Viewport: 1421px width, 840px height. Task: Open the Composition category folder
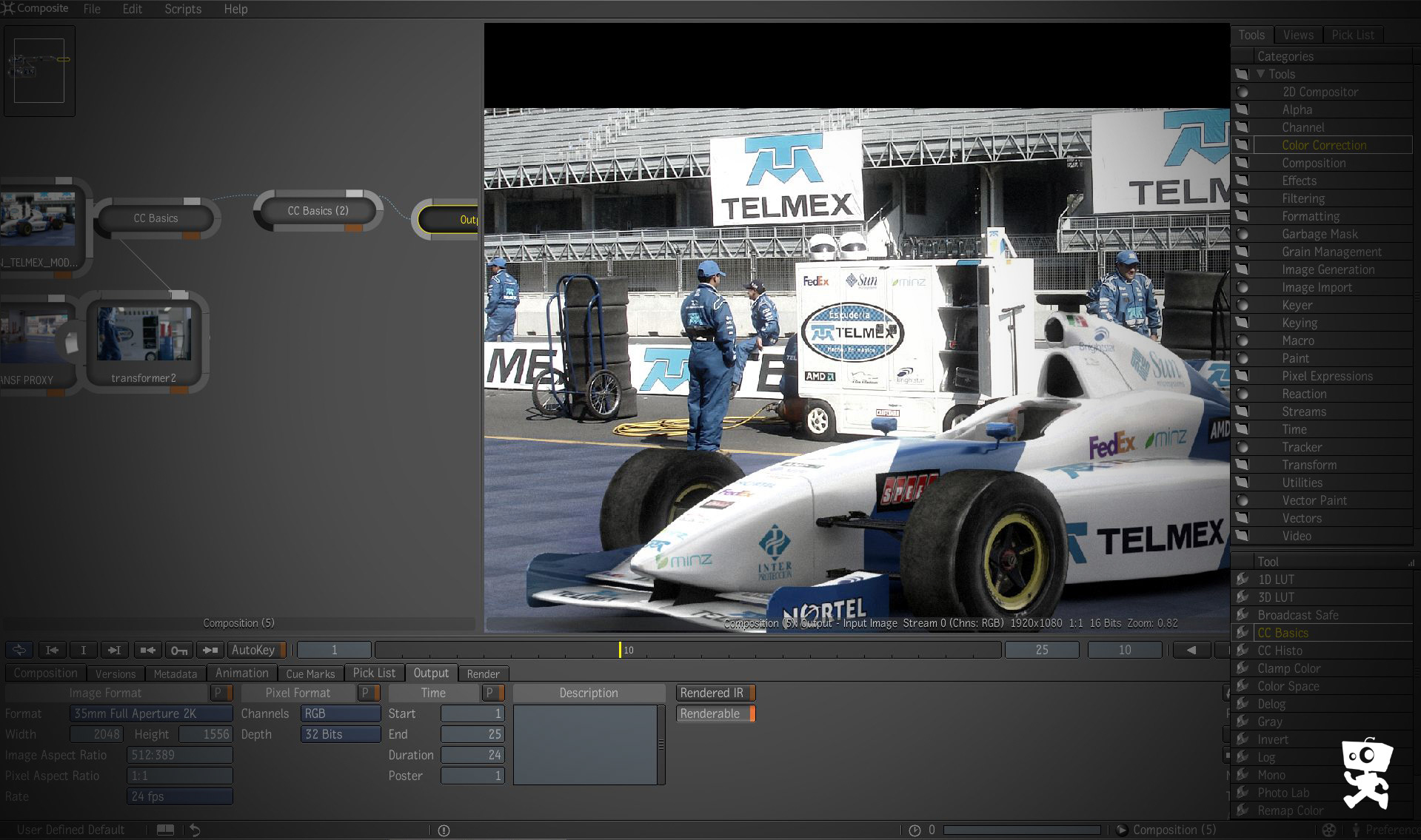(1242, 163)
